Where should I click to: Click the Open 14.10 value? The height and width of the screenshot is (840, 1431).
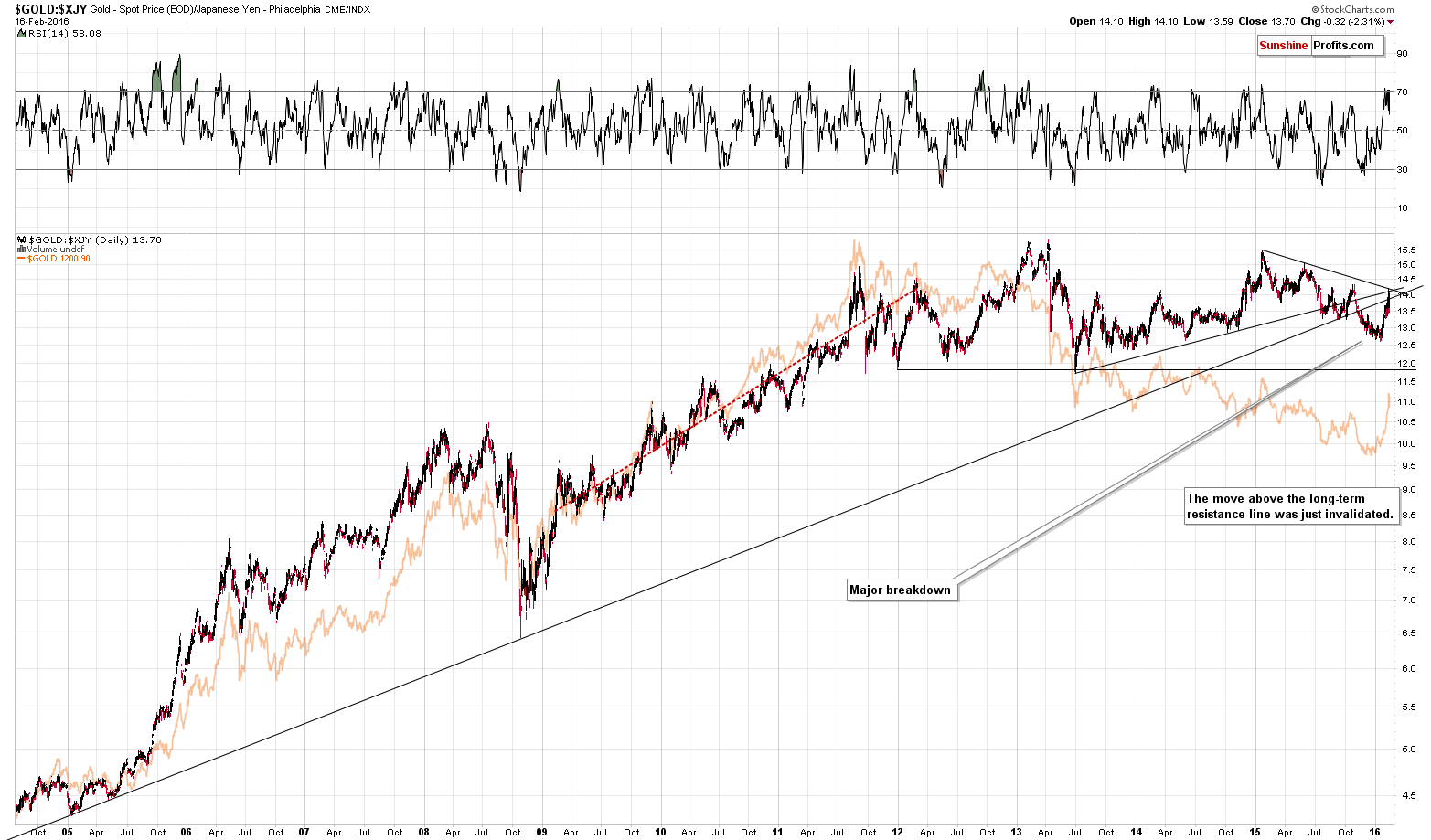tap(1095, 21)
